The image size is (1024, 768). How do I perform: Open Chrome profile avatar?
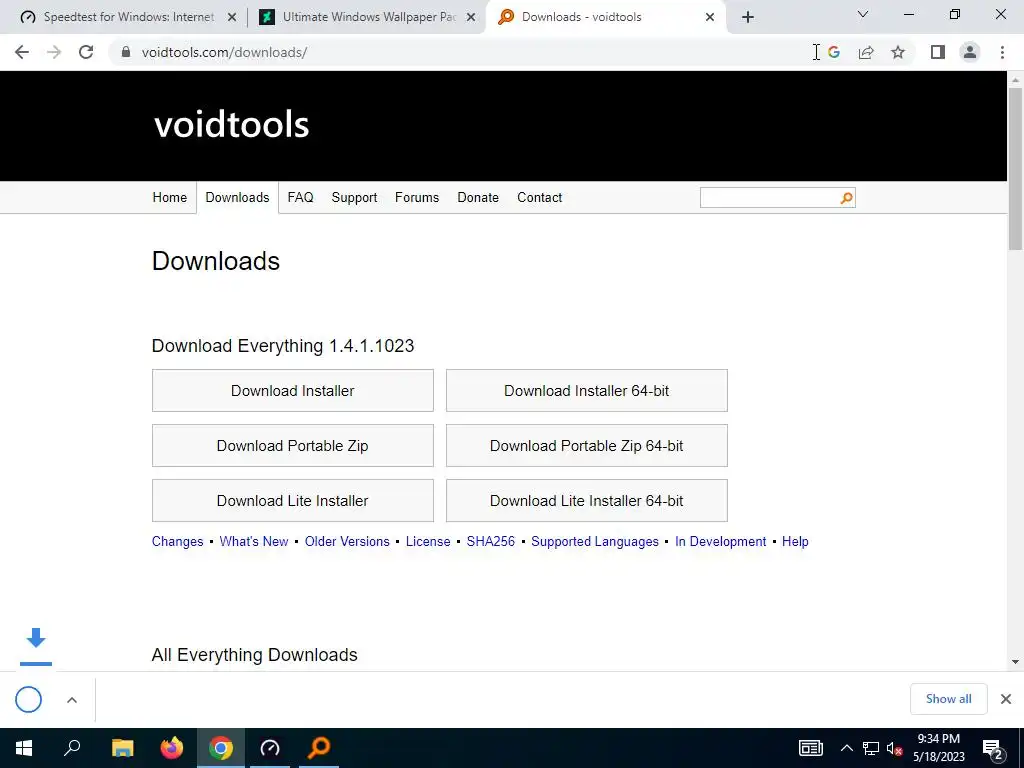(970, 52)
